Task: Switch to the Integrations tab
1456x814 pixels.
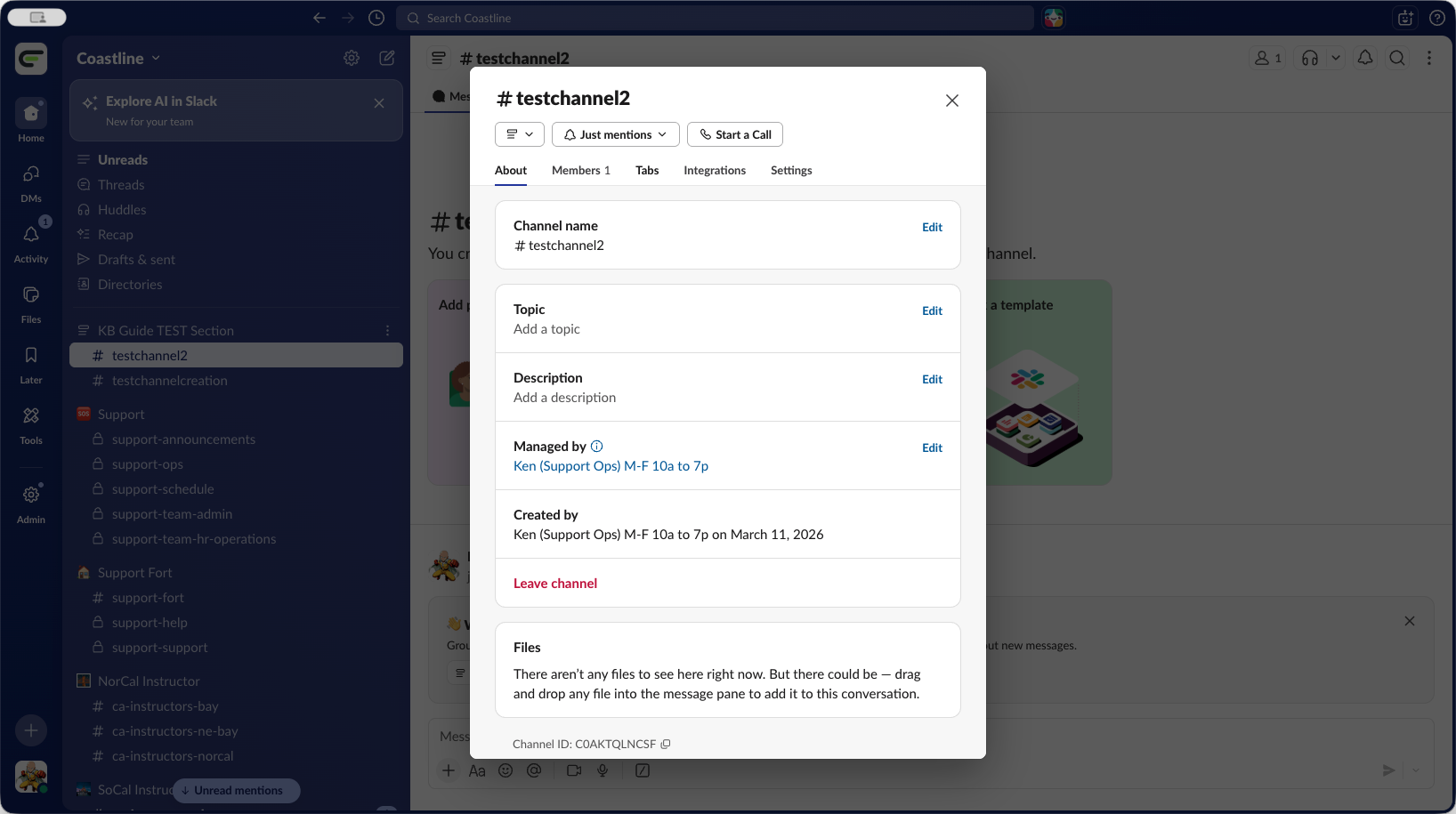Action: click(x=715, y=170)
